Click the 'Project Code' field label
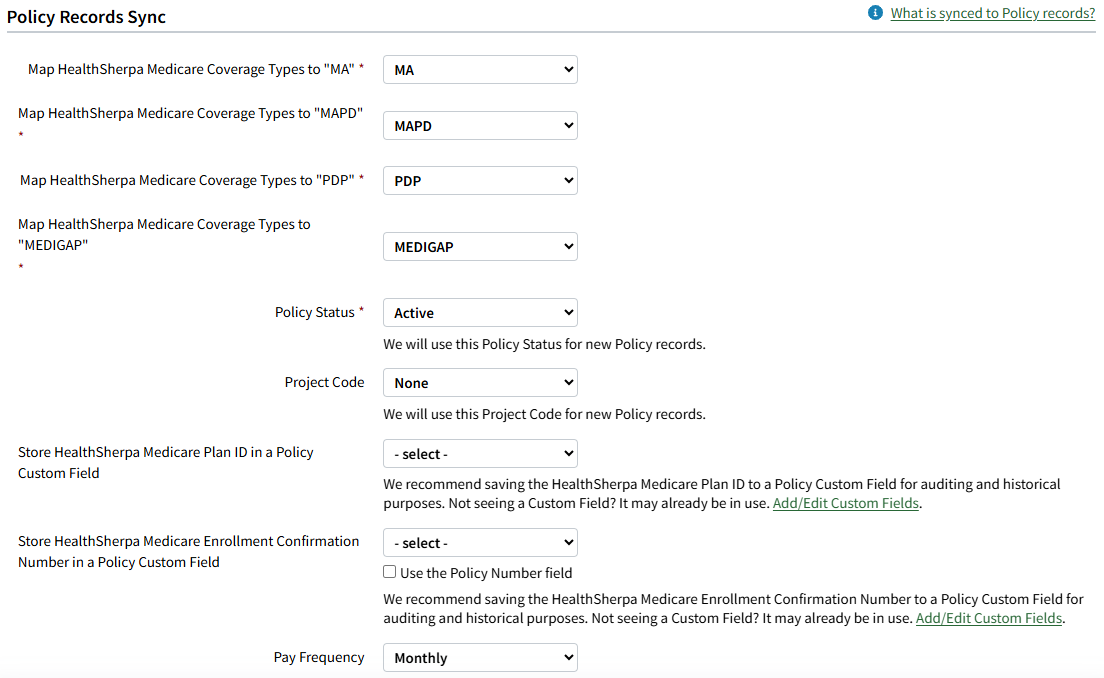The image size is (1104, 678). point(325,382)
